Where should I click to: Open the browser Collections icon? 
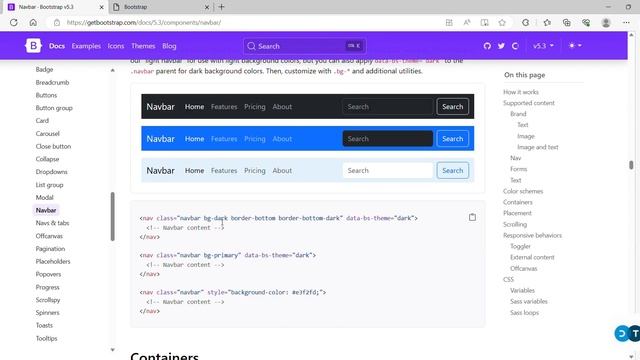[x=567, y=23]
